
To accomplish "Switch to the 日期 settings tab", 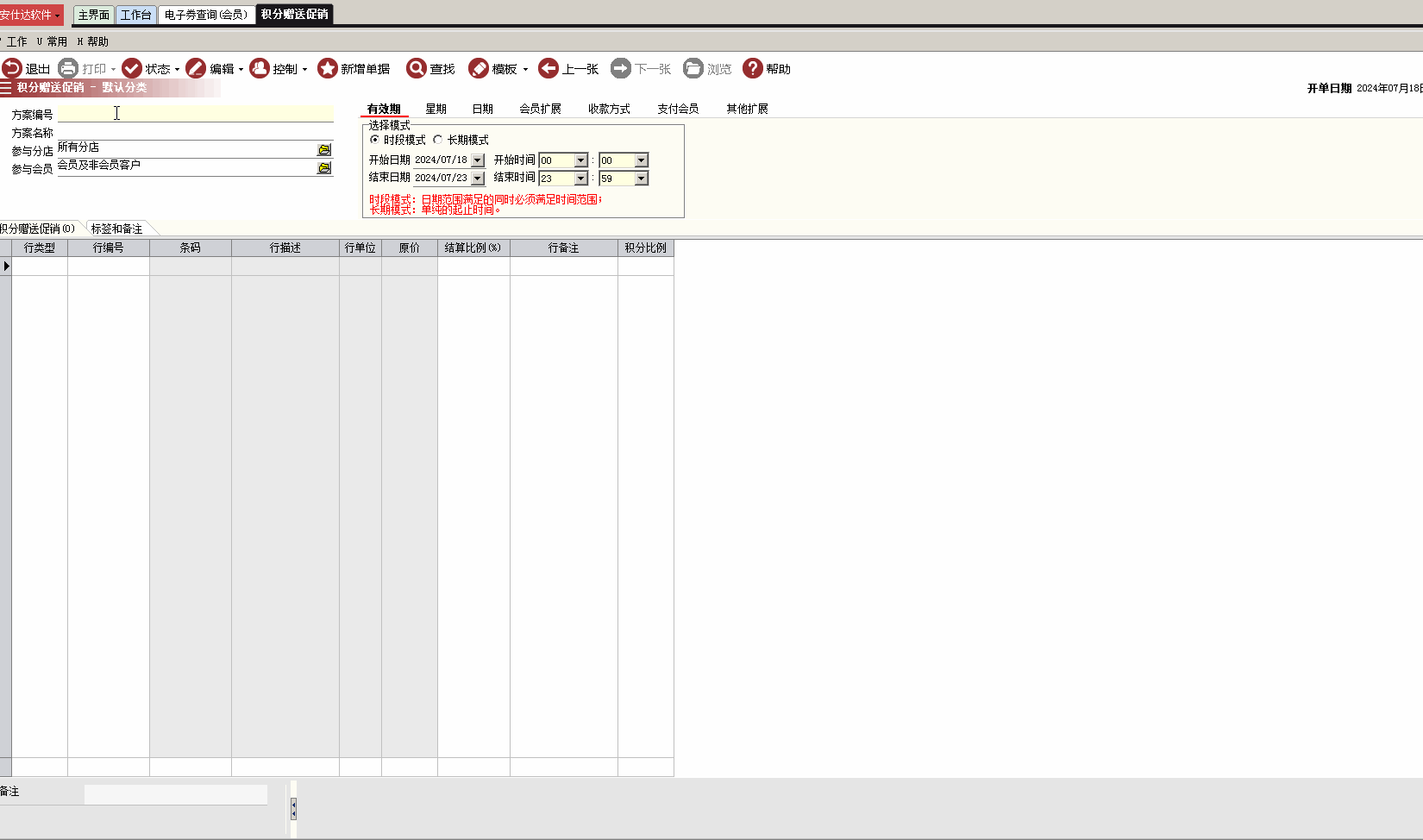I will [483, 109].
